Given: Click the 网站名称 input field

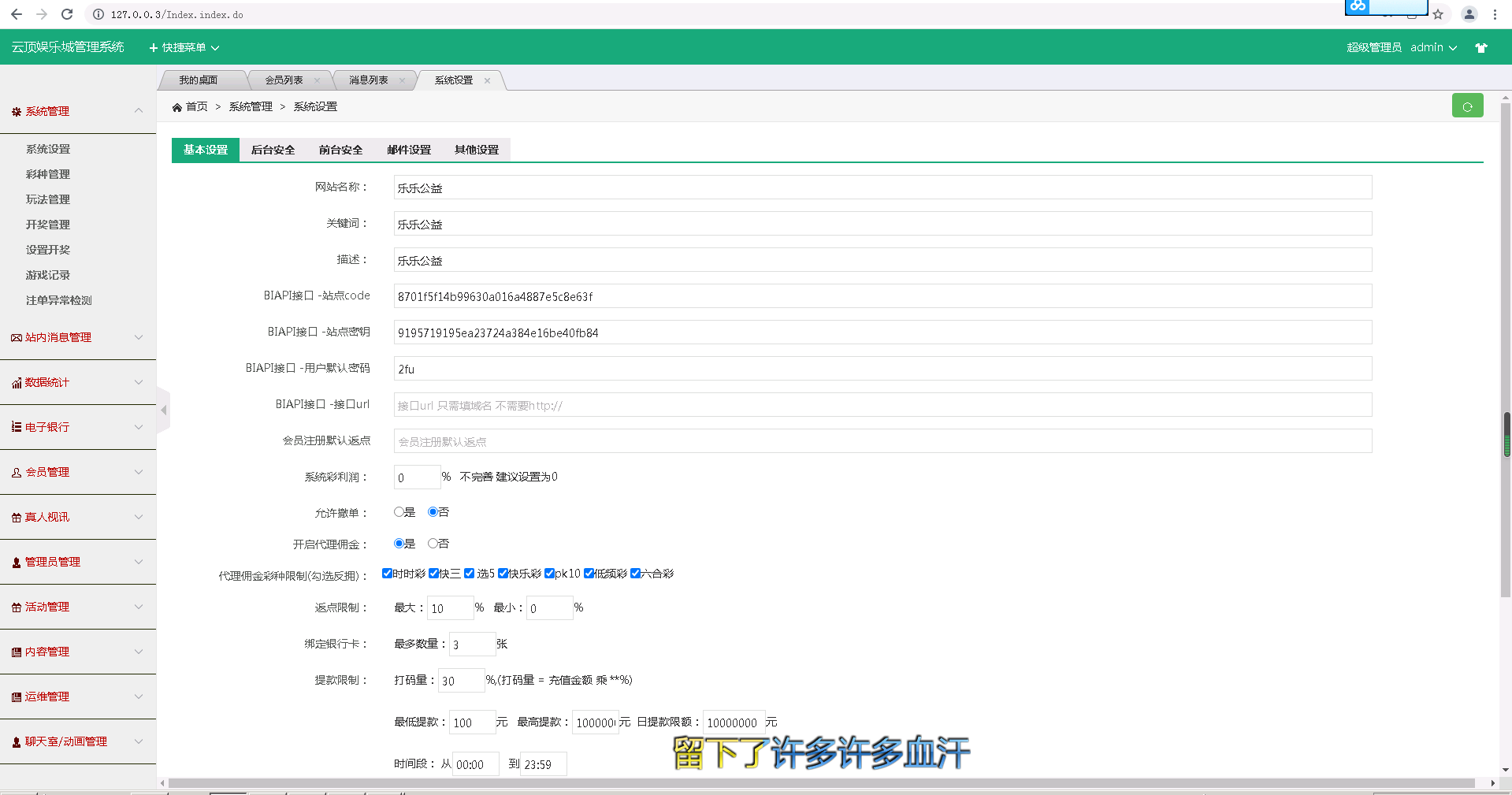Looking at the screenshot, I should (x=882, y=188).
